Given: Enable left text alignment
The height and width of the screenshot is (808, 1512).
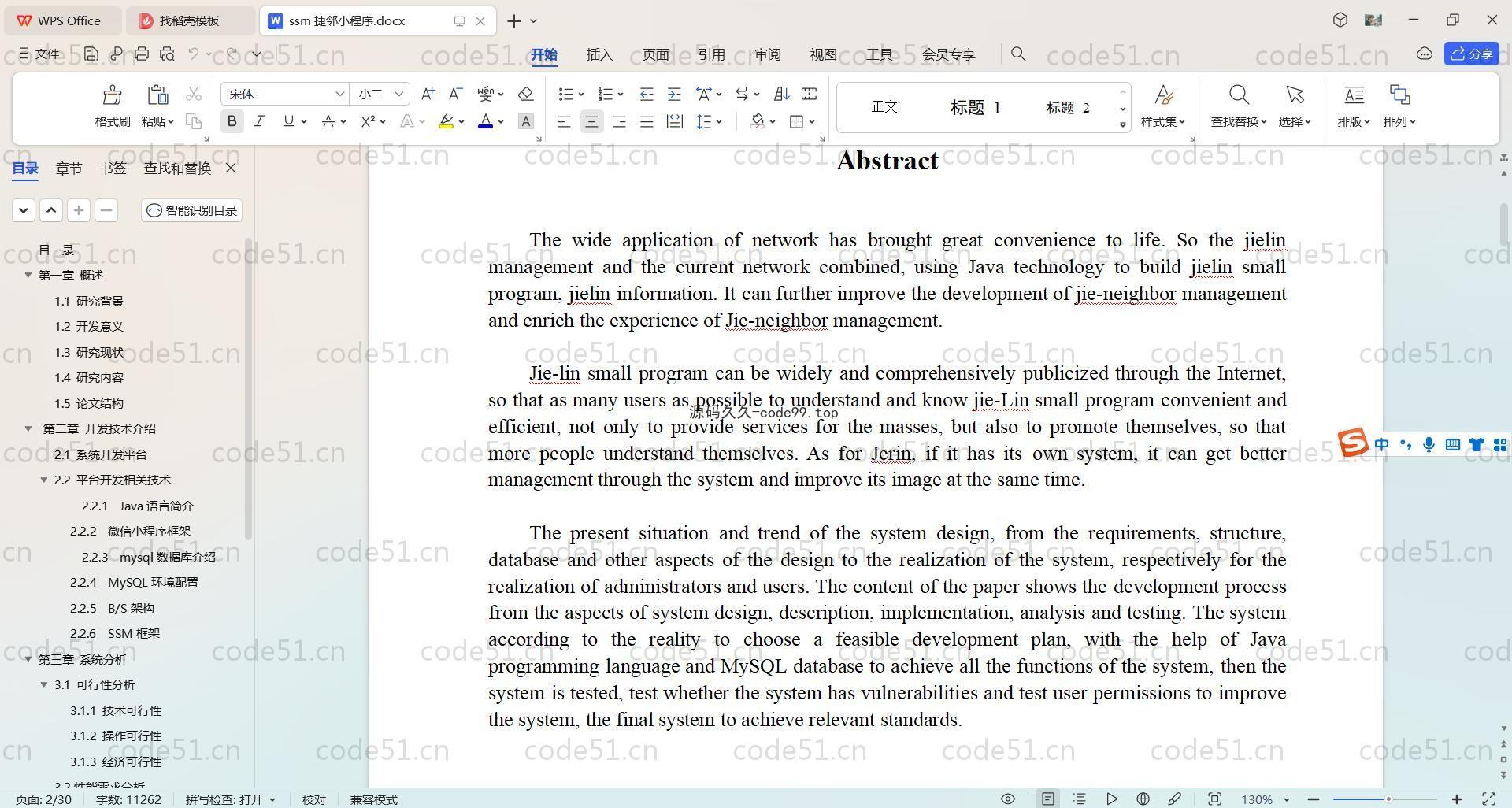Looking at the screenshot, I should (564, 121).
